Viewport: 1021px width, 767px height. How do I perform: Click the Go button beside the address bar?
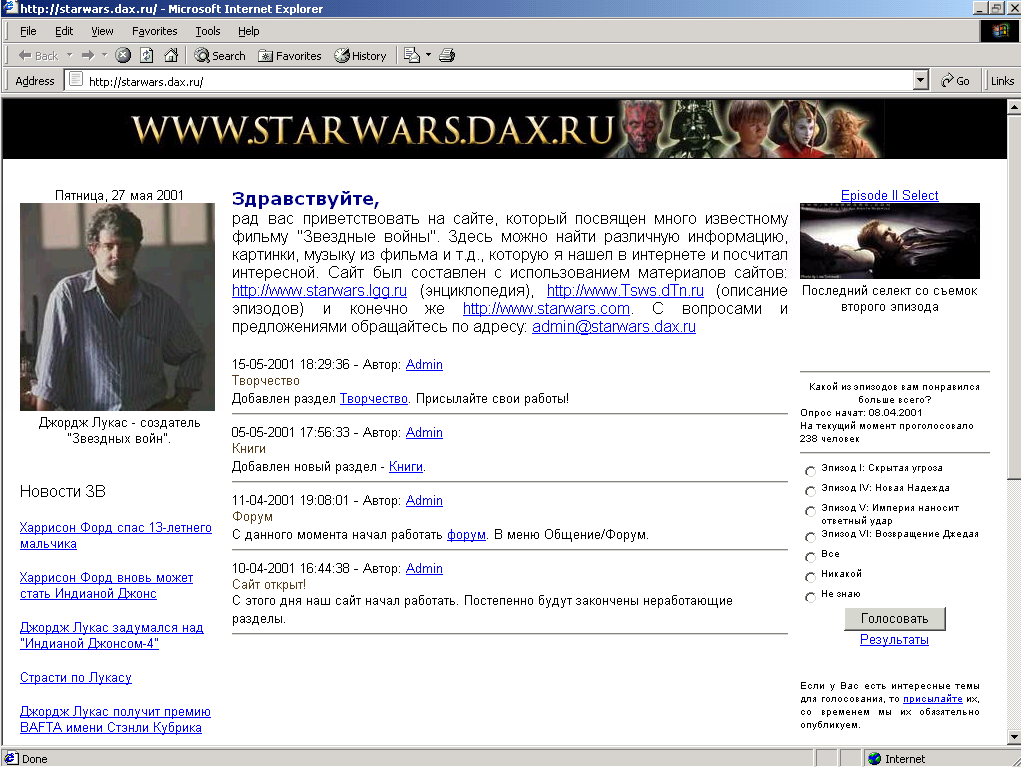point(955,81)
